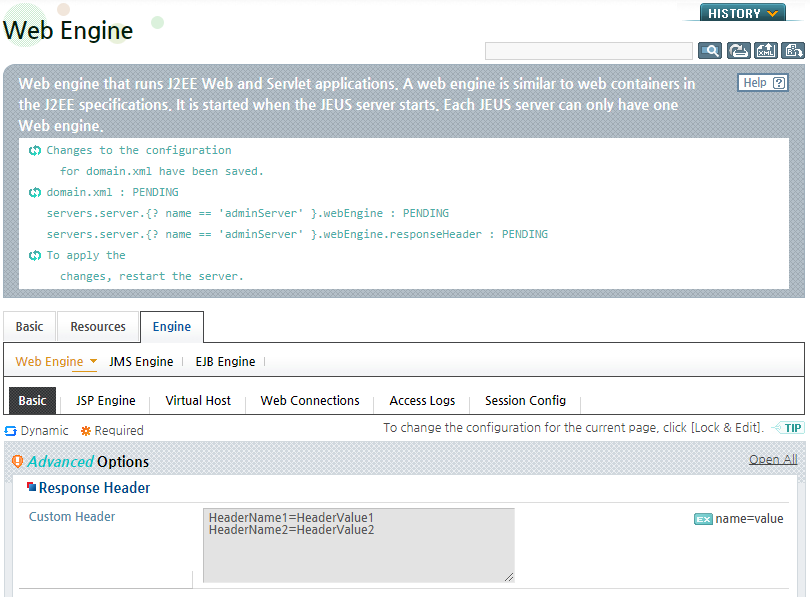Open the JSP Engine sub-tab
Viewport: 810px width, 598px height.
(106, 400)
